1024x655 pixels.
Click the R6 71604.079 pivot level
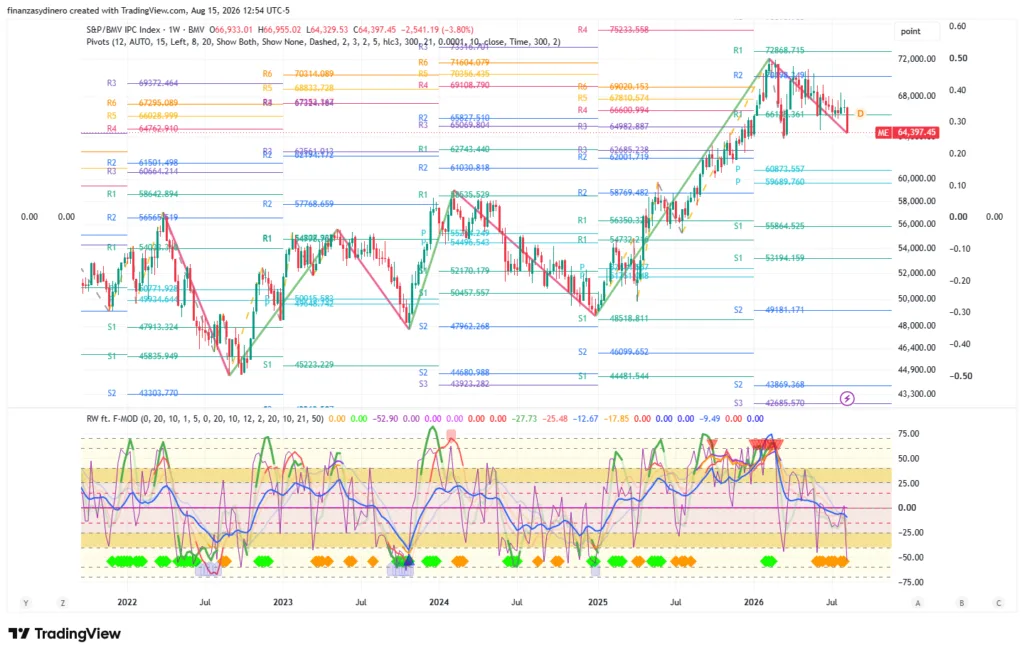click(455, 63)
